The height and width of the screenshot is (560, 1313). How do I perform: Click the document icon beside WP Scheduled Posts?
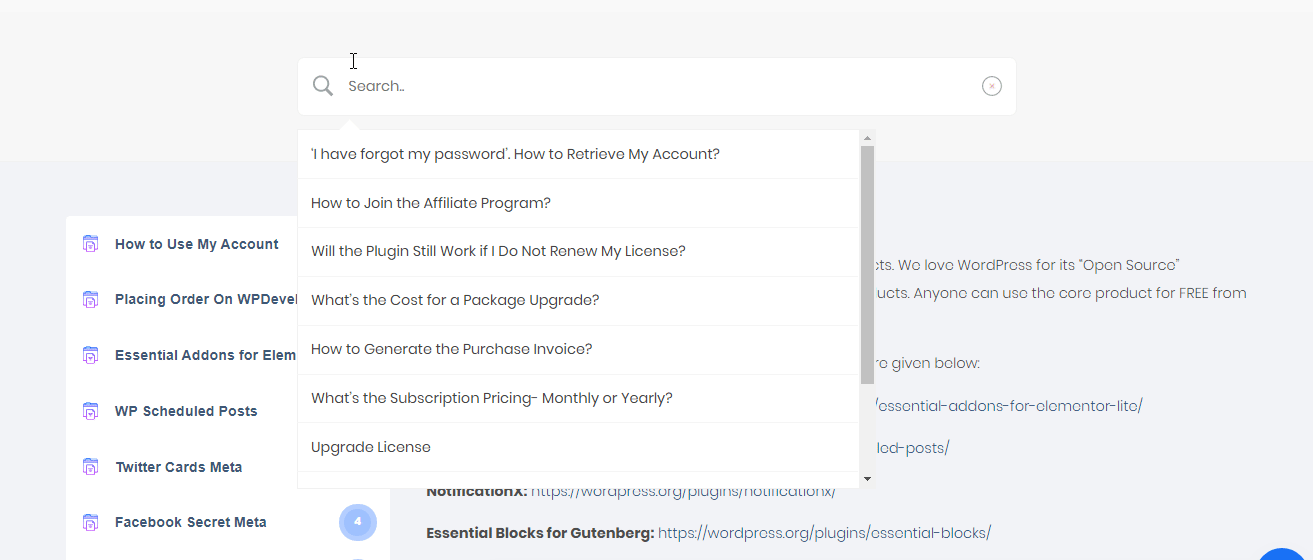coord(90,411)
